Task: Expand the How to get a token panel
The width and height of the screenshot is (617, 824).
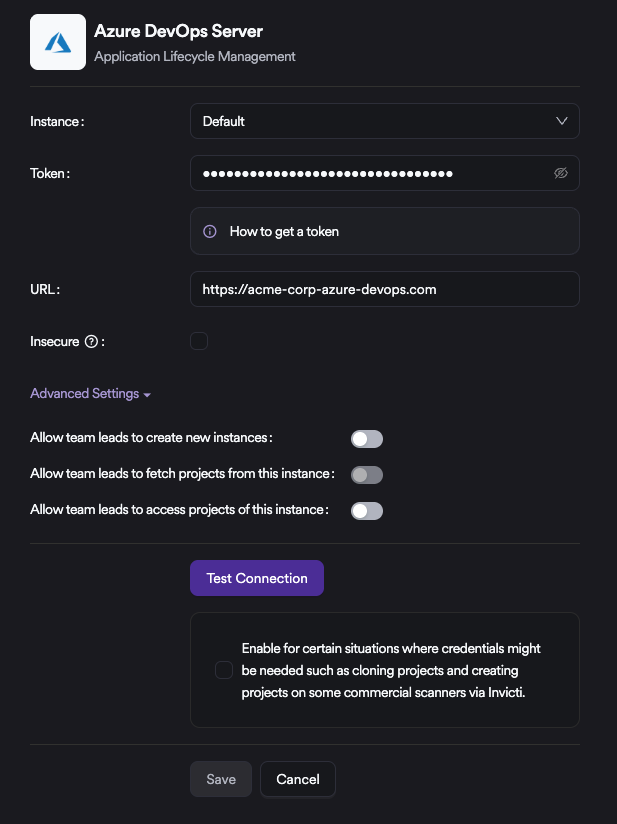Action: tap(284, 231)
